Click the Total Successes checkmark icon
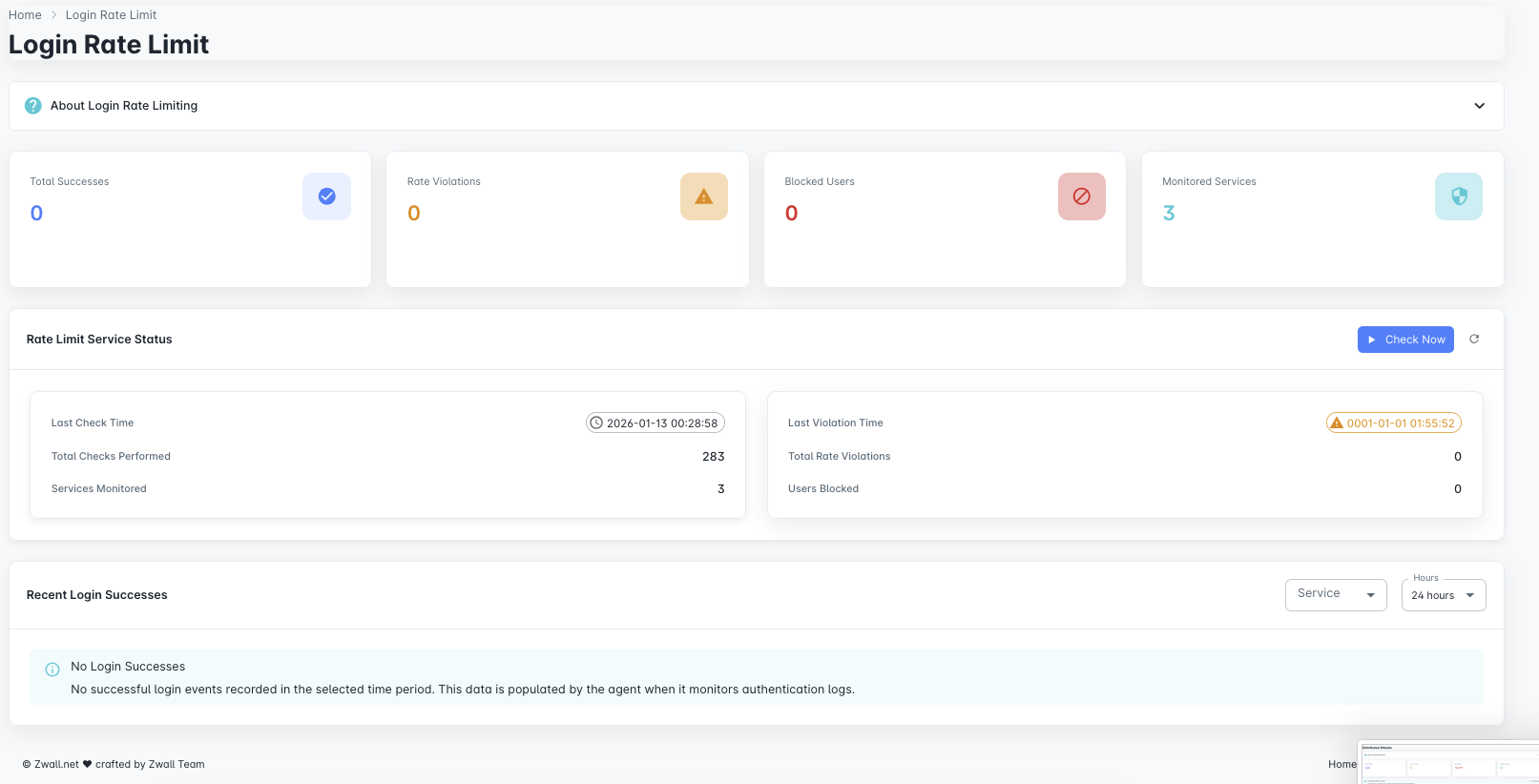The image size is (1539, 784). point(326,196)
